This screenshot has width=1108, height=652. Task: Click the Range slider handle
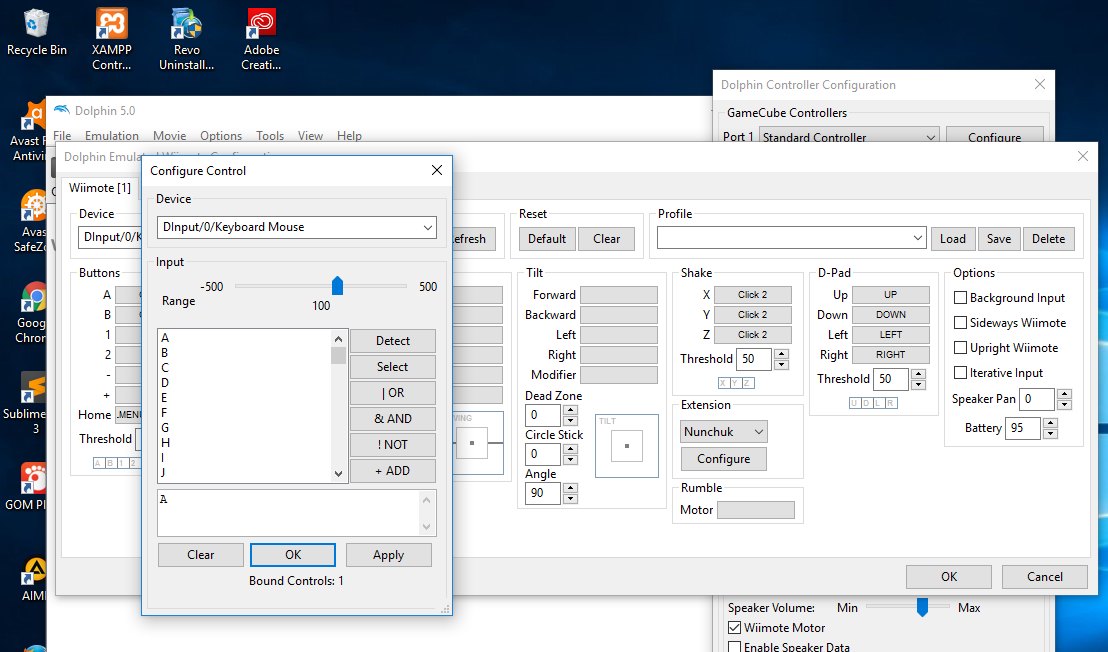(337, 285)
